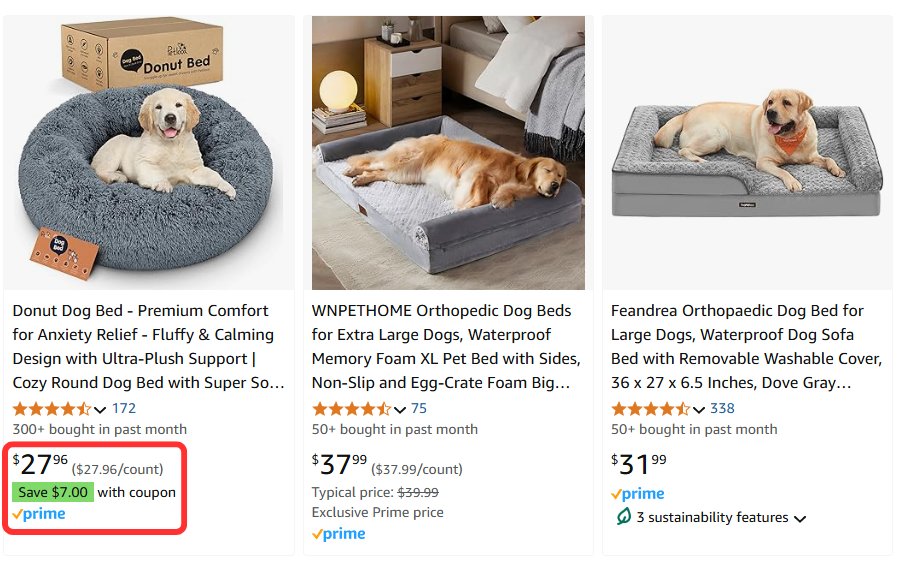Screen dimensions: 899x567
Task: Expand the Feandrea rating popover arrow
Action: point(699,409)
